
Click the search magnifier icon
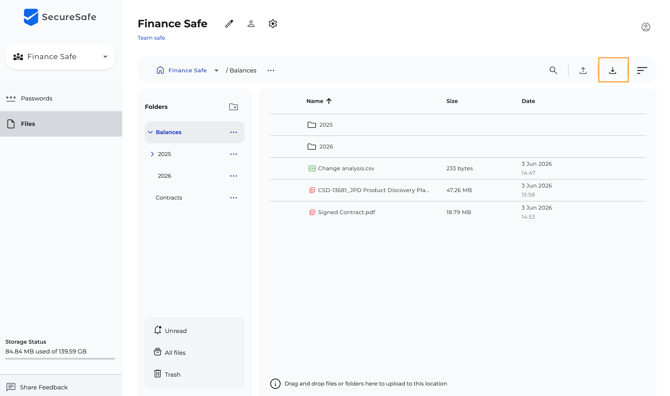coord(553,70)
